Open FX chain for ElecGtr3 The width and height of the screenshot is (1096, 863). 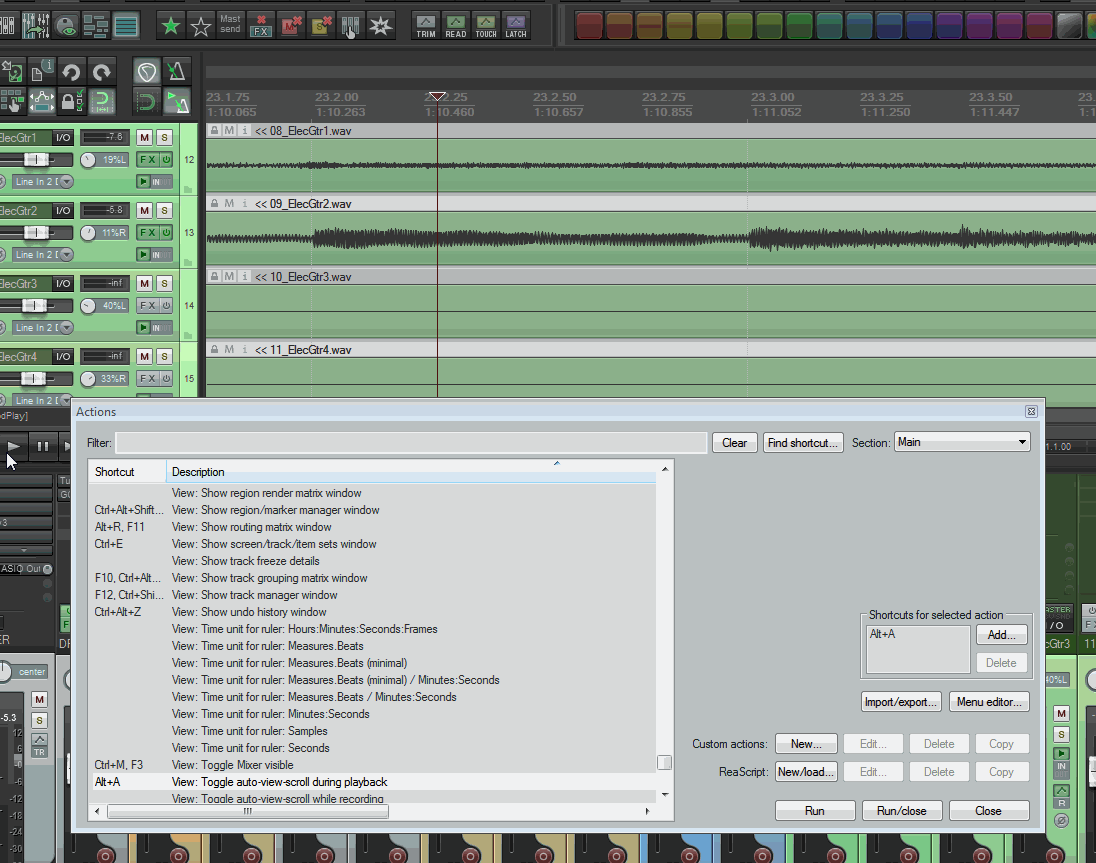[147, 305]
